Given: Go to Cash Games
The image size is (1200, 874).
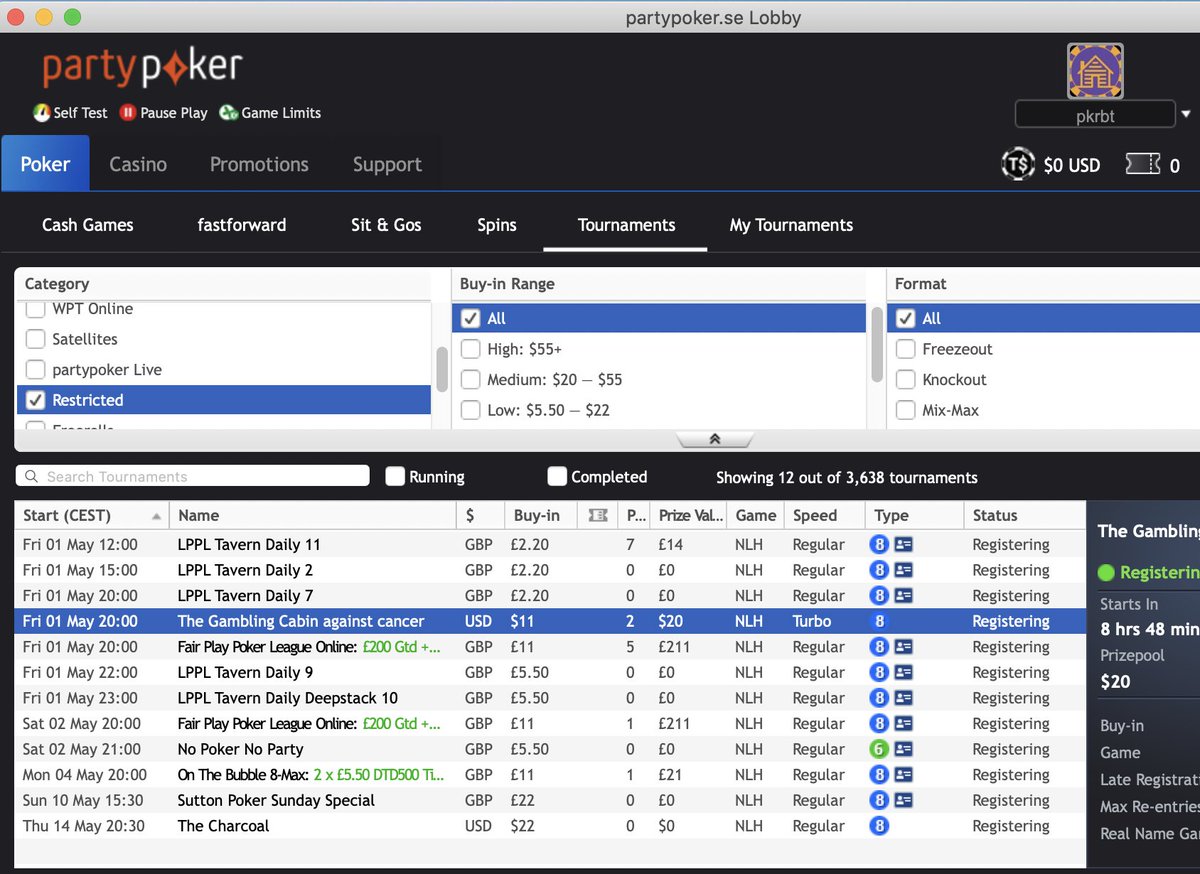Looking at the screenshot, I should coord(88,225).
